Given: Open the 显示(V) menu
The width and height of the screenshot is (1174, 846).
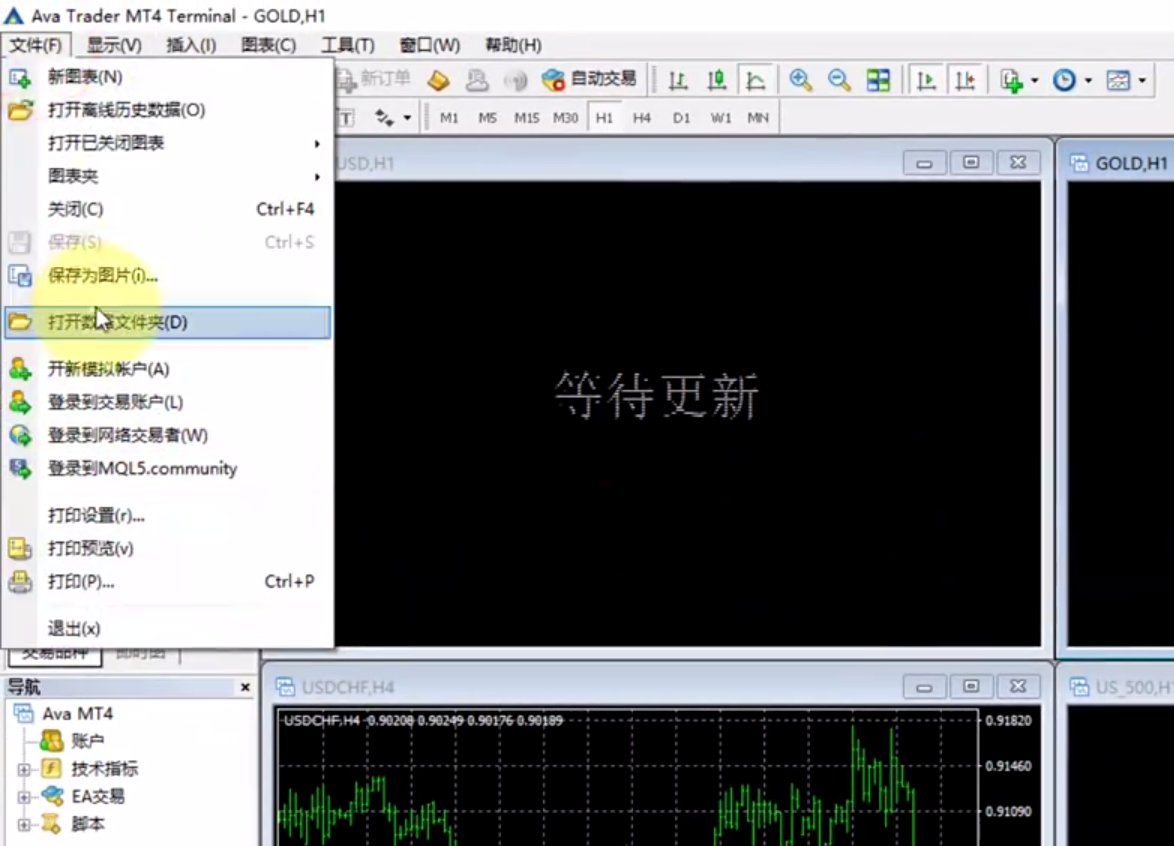Looking at the screenshot, I should pyautogui.click(x=114, y=46).
